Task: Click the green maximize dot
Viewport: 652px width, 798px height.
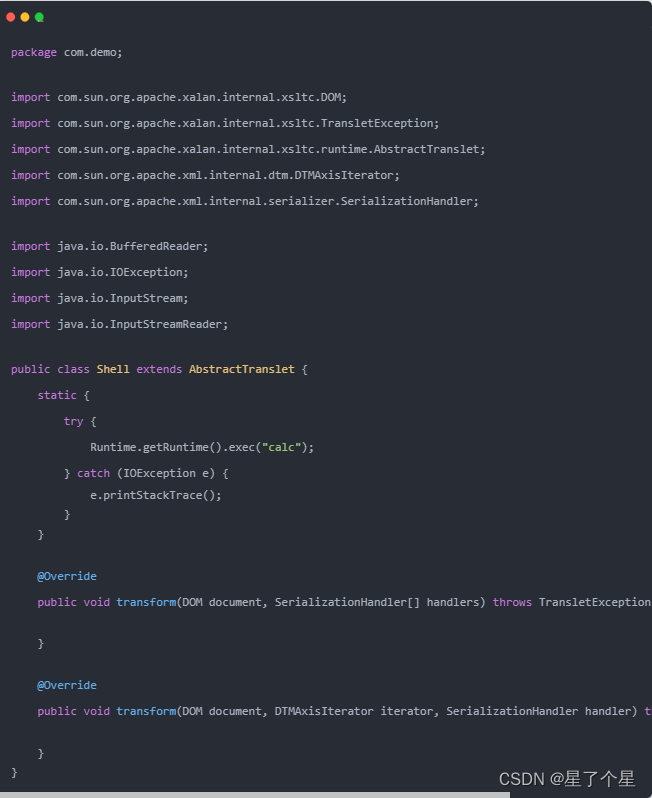Action: click(x=39, y=17)
